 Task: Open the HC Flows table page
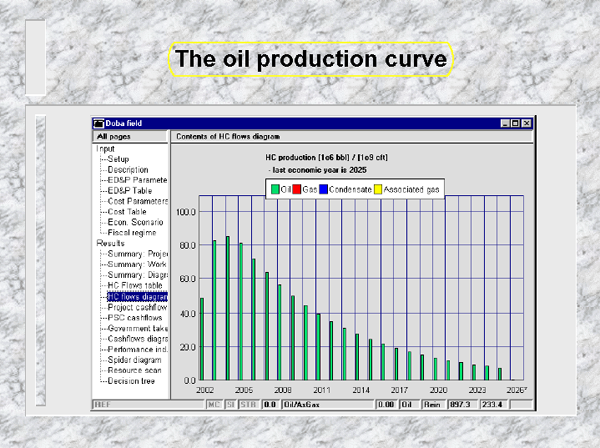(x=135, y=285)
